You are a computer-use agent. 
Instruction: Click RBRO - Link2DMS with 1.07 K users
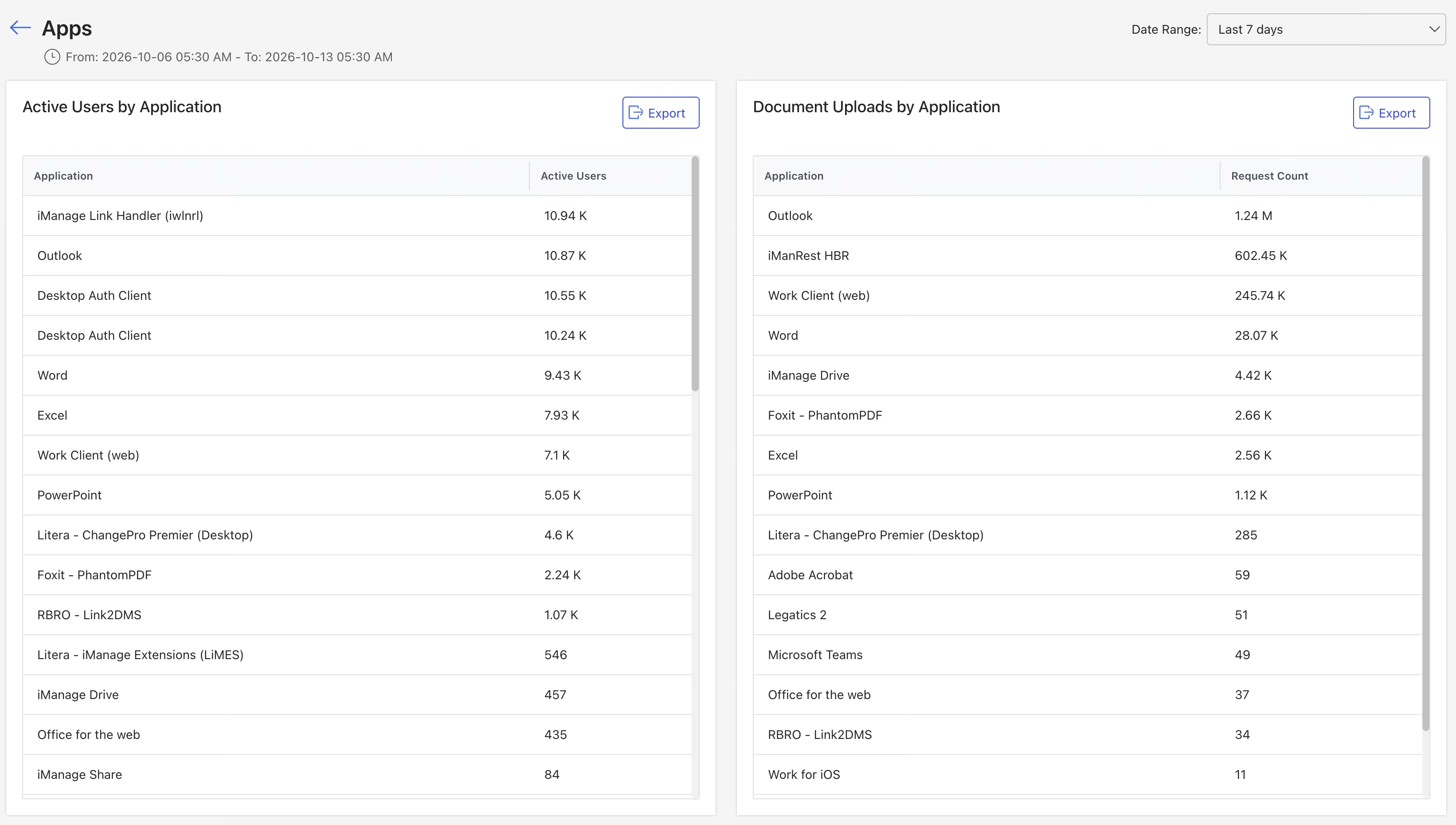click(x=357, y=615)
